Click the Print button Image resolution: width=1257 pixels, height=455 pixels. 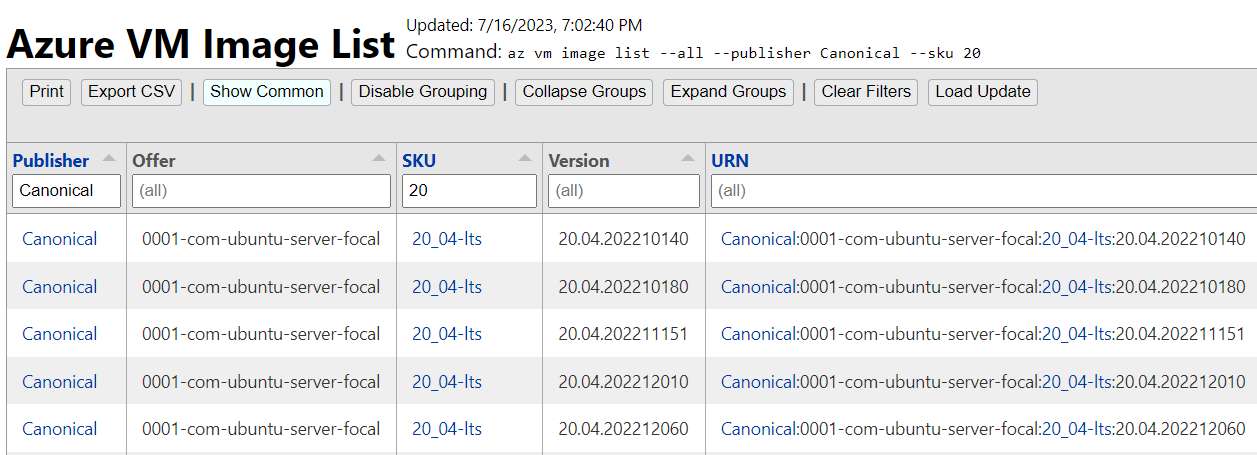click(x=47, y=92)
